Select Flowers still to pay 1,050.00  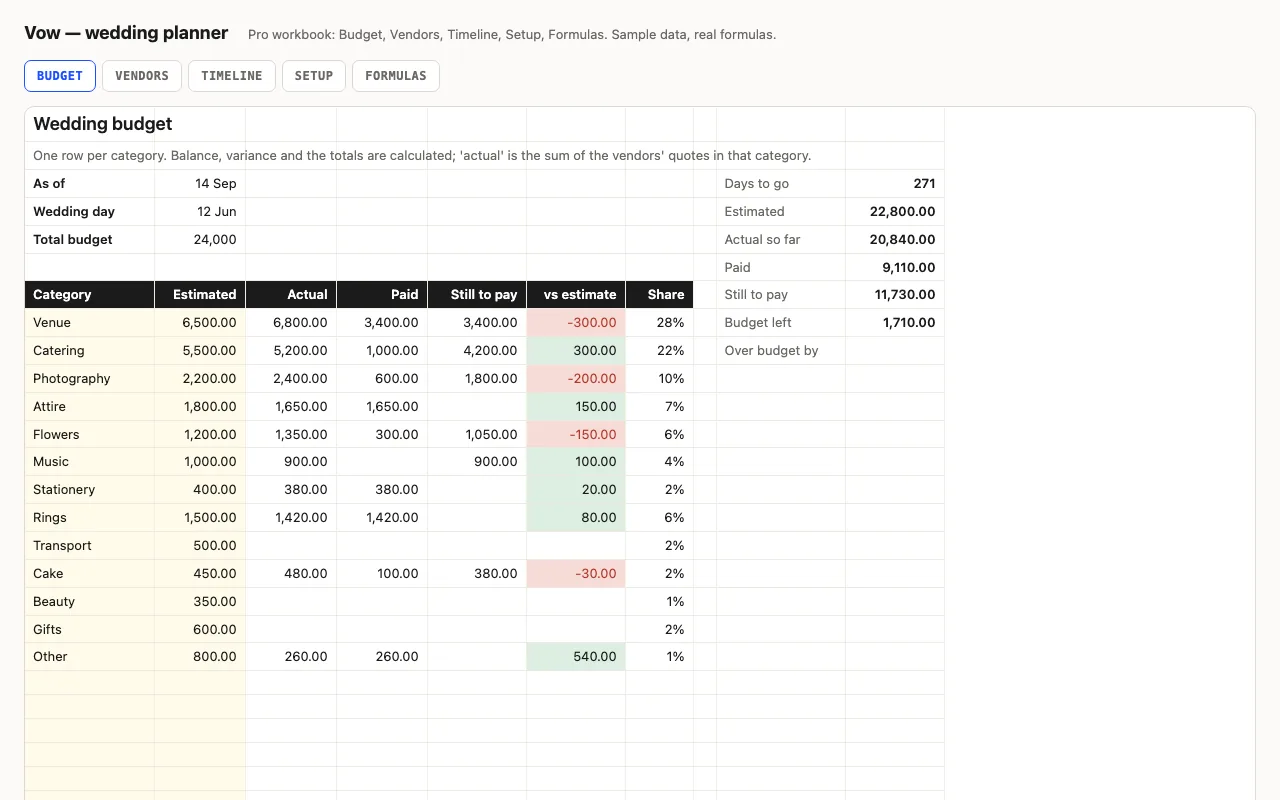click(x=477, y=435)
